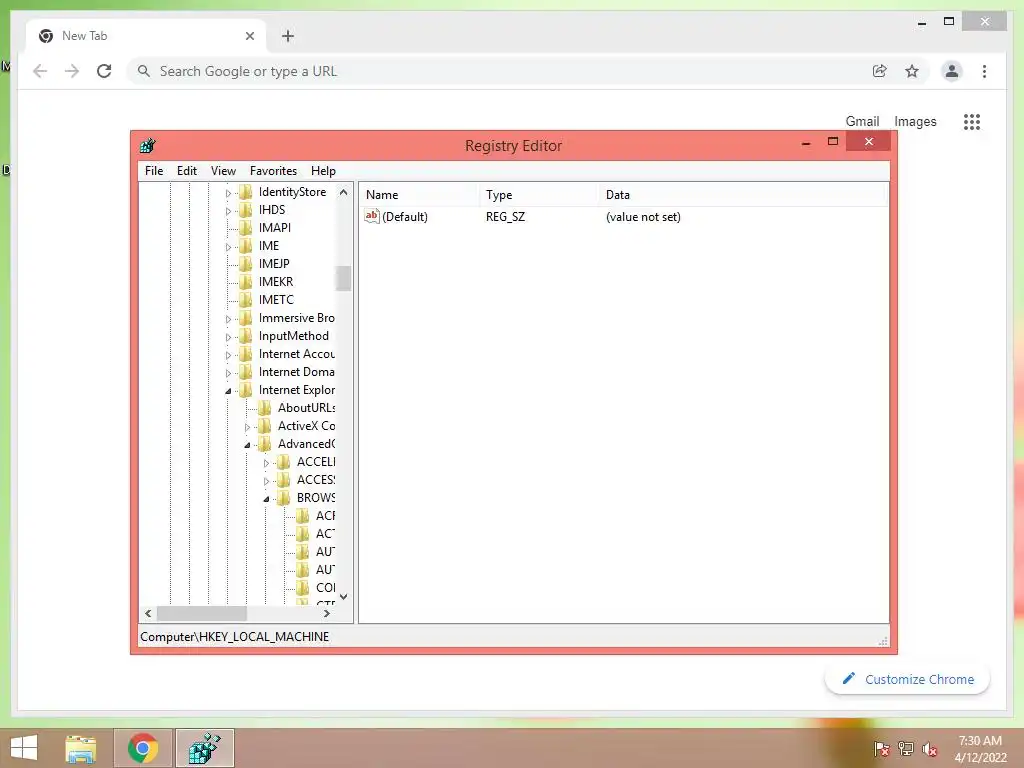Select the IHDS folder icon
This screenshot has width=1024, height=768.
pyautogui.click(x=246, y=210)
